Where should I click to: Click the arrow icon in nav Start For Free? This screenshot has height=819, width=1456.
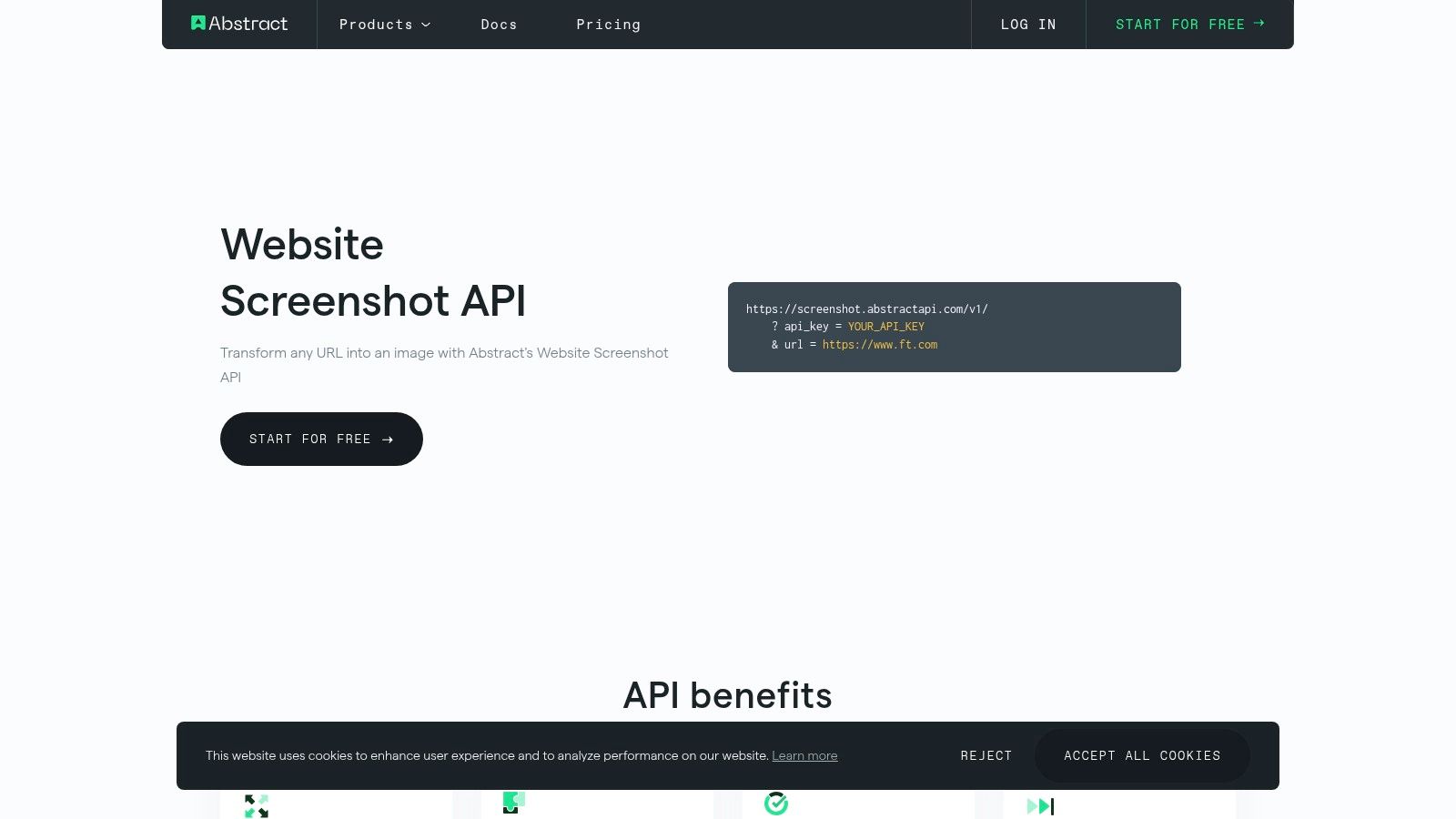(x=1259, y=24)
